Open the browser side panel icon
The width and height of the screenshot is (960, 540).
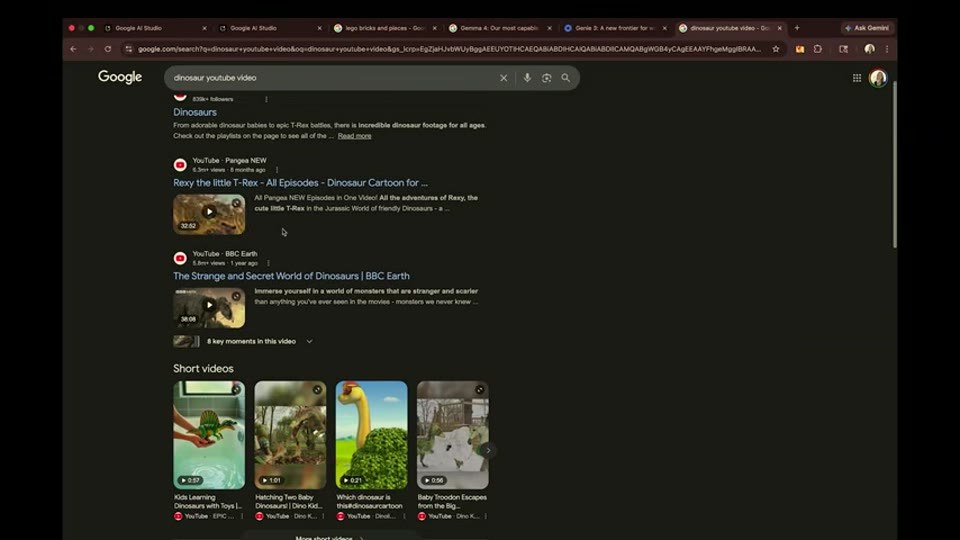point(844,49)
